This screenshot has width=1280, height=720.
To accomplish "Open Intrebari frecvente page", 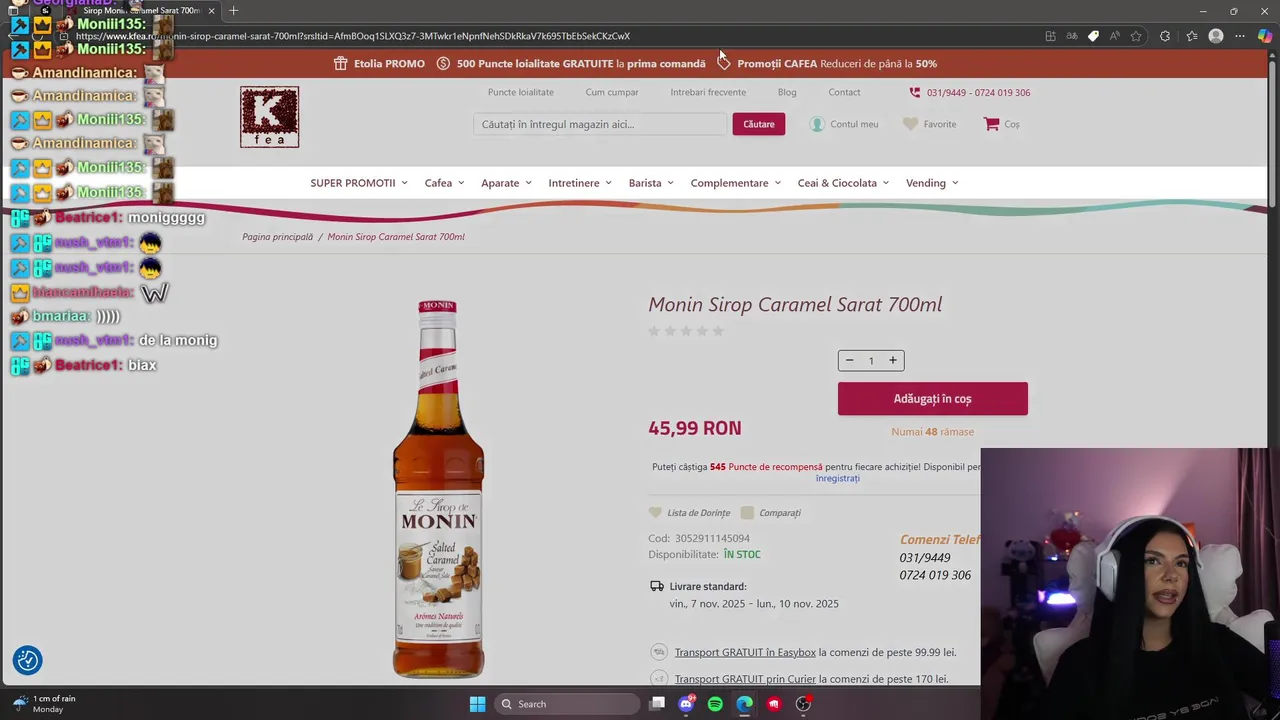I will (x=708, y=92).
